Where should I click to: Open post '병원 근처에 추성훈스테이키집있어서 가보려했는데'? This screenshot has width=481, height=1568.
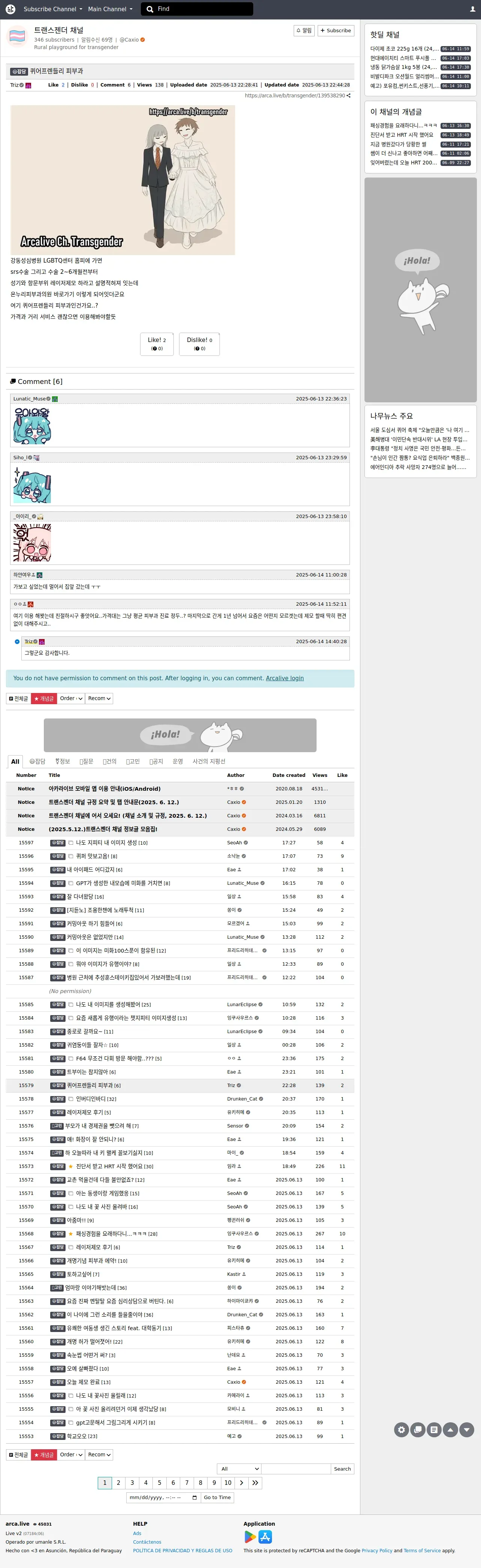[124, 978]
